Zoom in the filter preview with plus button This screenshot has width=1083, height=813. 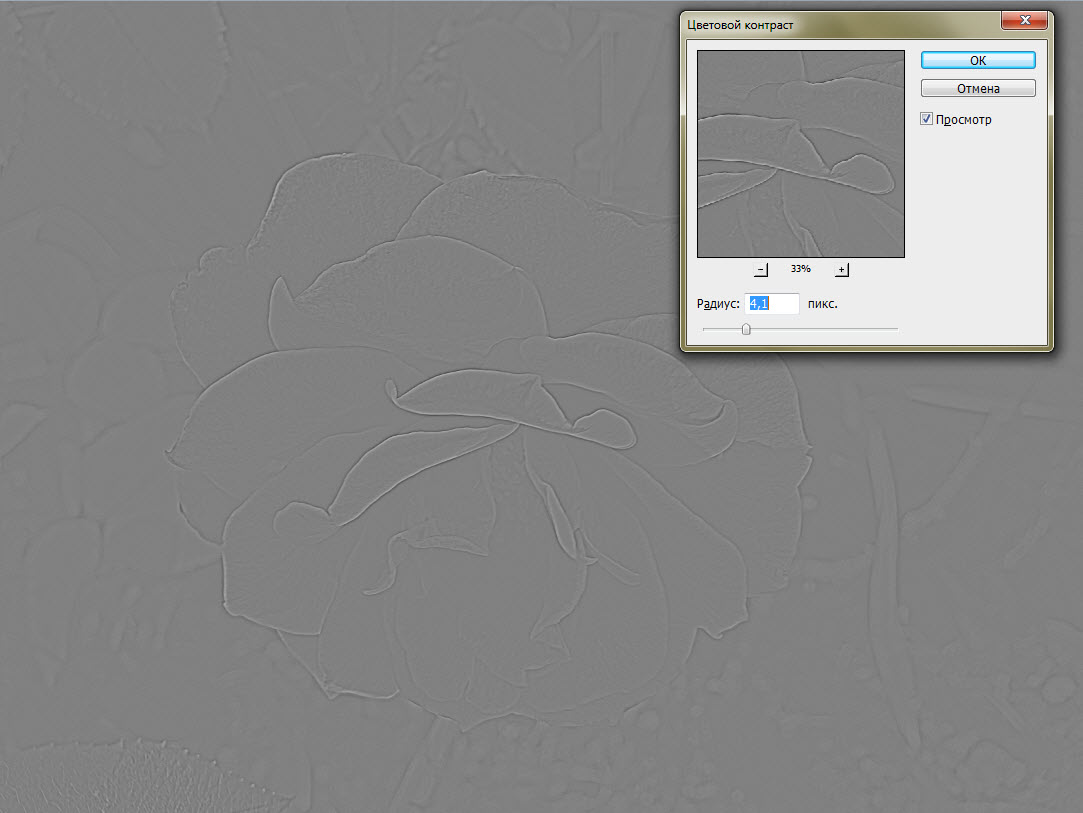pos(841,269)
